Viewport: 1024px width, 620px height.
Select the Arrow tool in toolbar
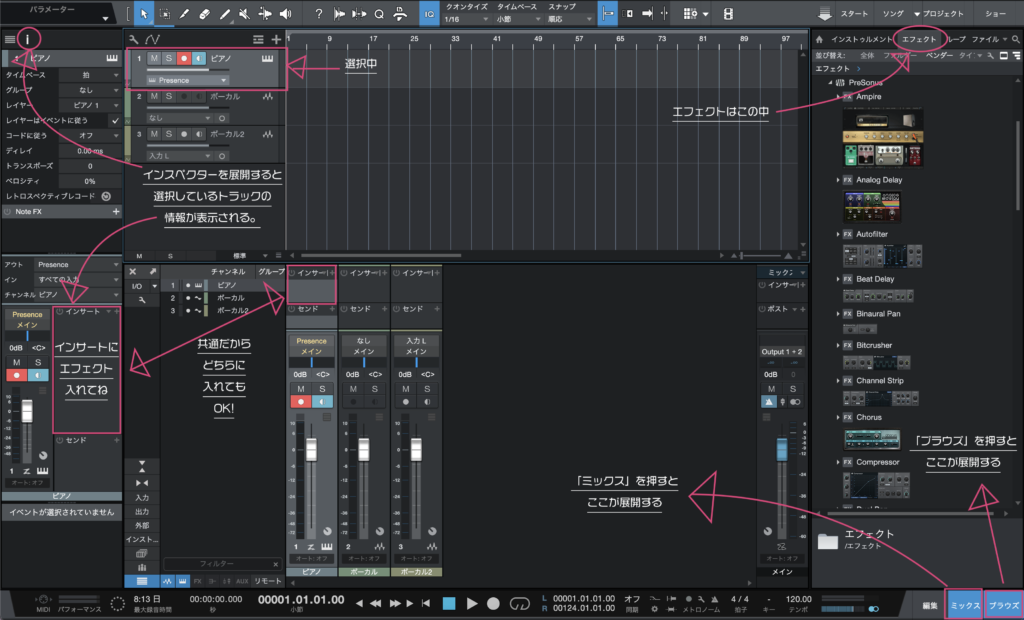click(x=143, y=14)
